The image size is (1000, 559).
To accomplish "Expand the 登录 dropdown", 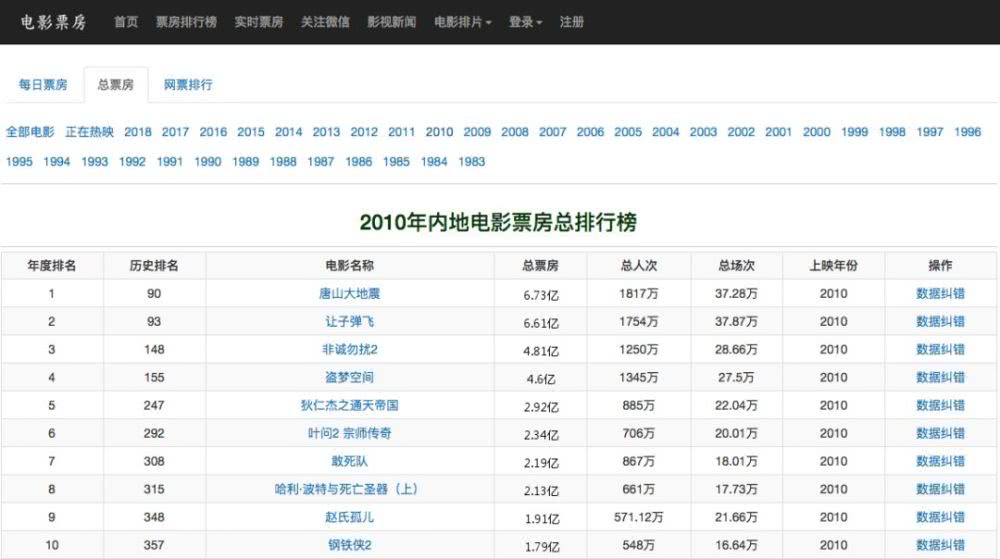I will tap(525, 22).
